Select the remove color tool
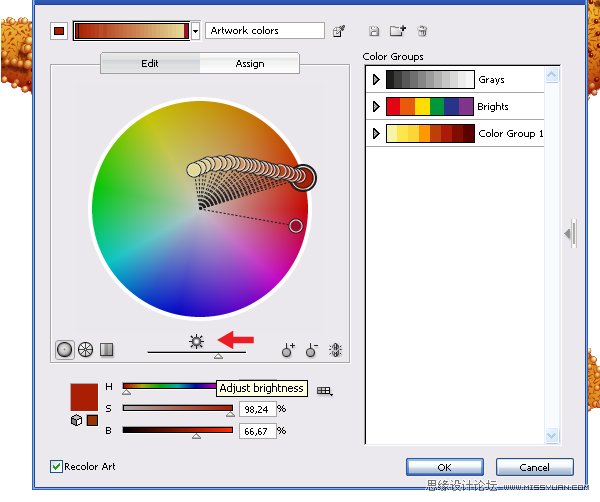The image size is (600, 502). (312, 350)
